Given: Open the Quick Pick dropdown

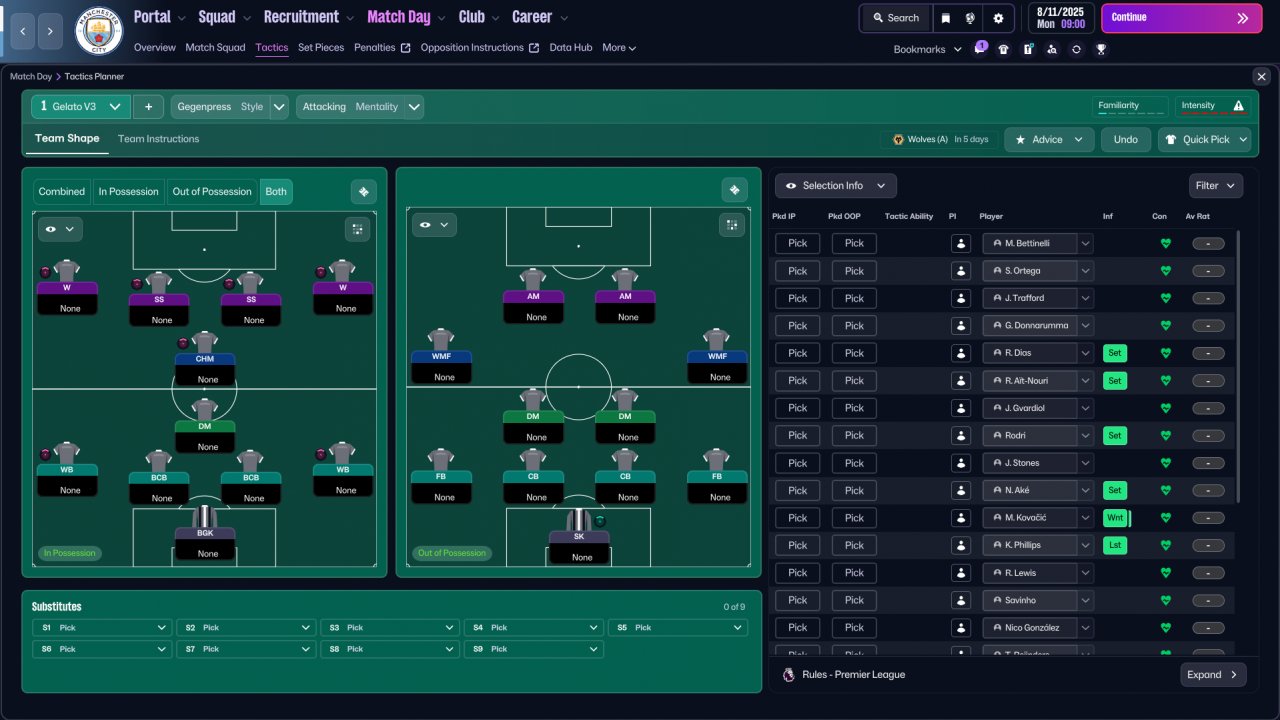Looking at the screenshot, I should tap(1204, 139).
